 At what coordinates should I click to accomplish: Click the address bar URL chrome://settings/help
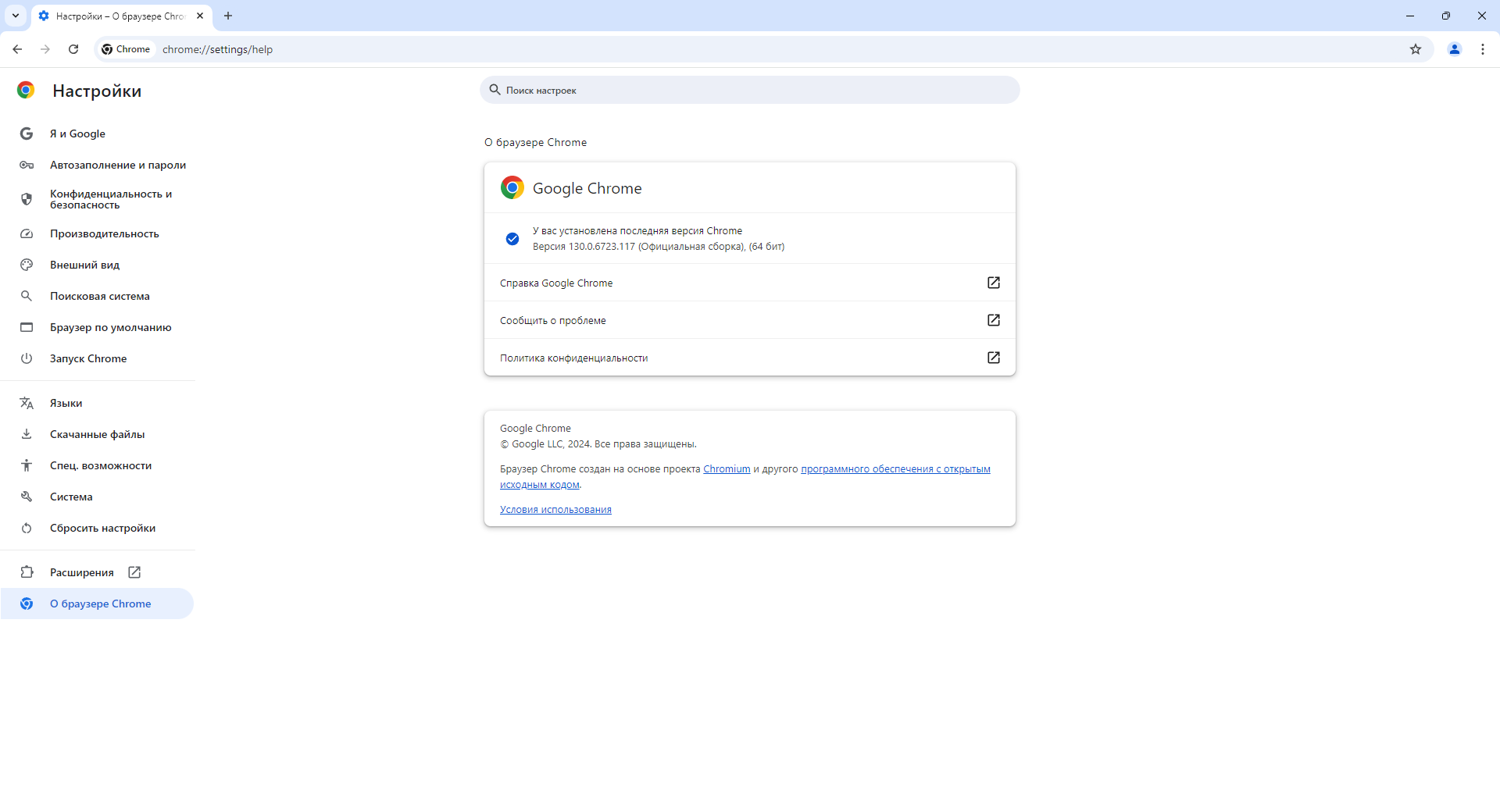(217, 49)
